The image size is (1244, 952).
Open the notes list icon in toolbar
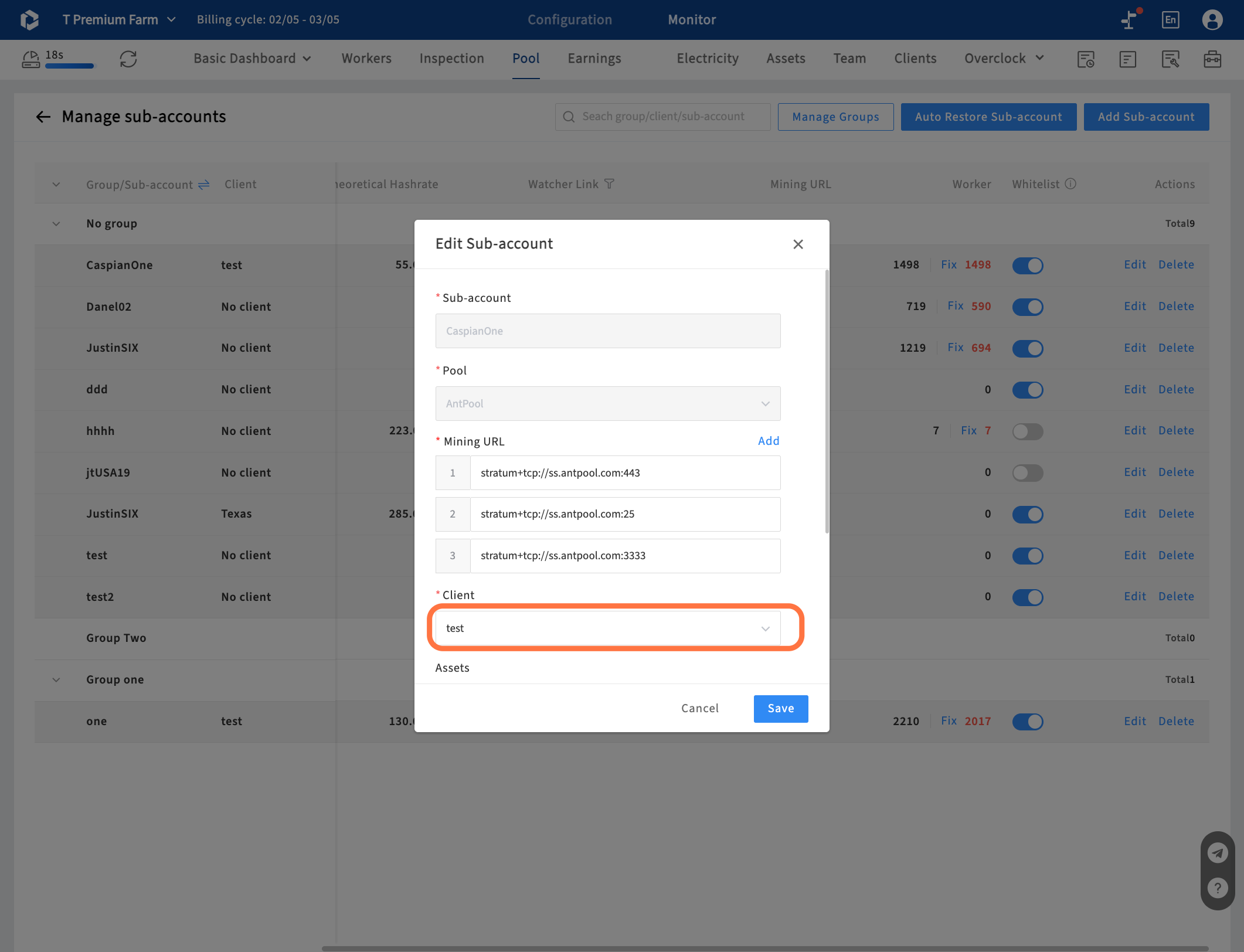[1127, 59]
